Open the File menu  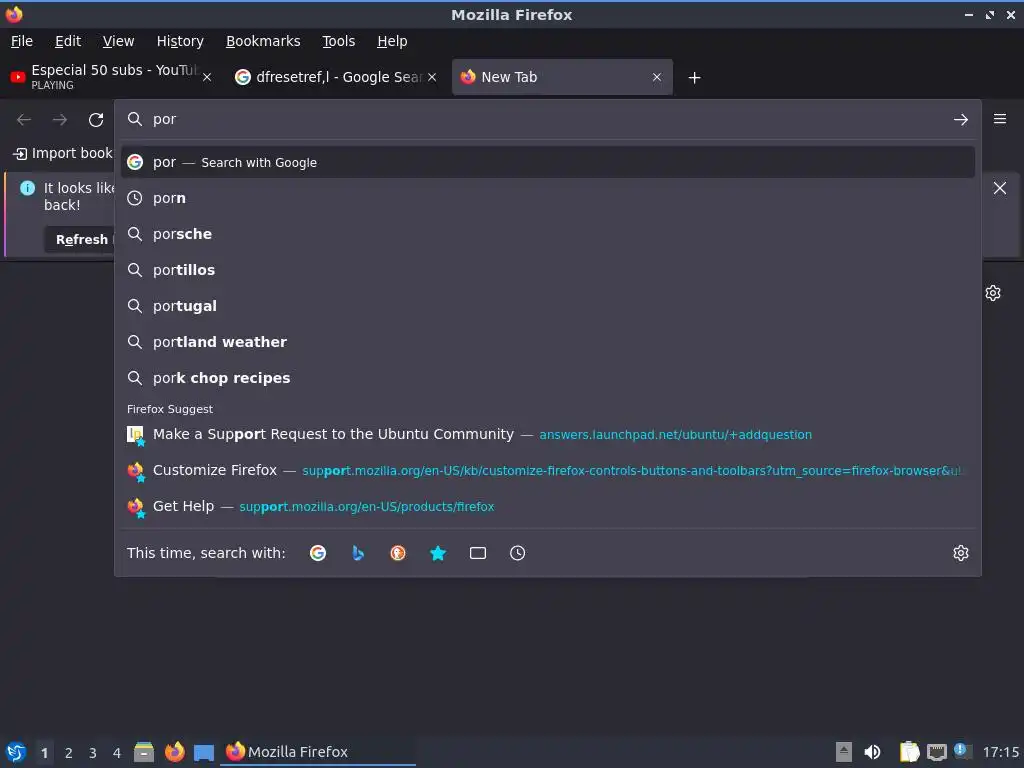[x=22, y=41]
